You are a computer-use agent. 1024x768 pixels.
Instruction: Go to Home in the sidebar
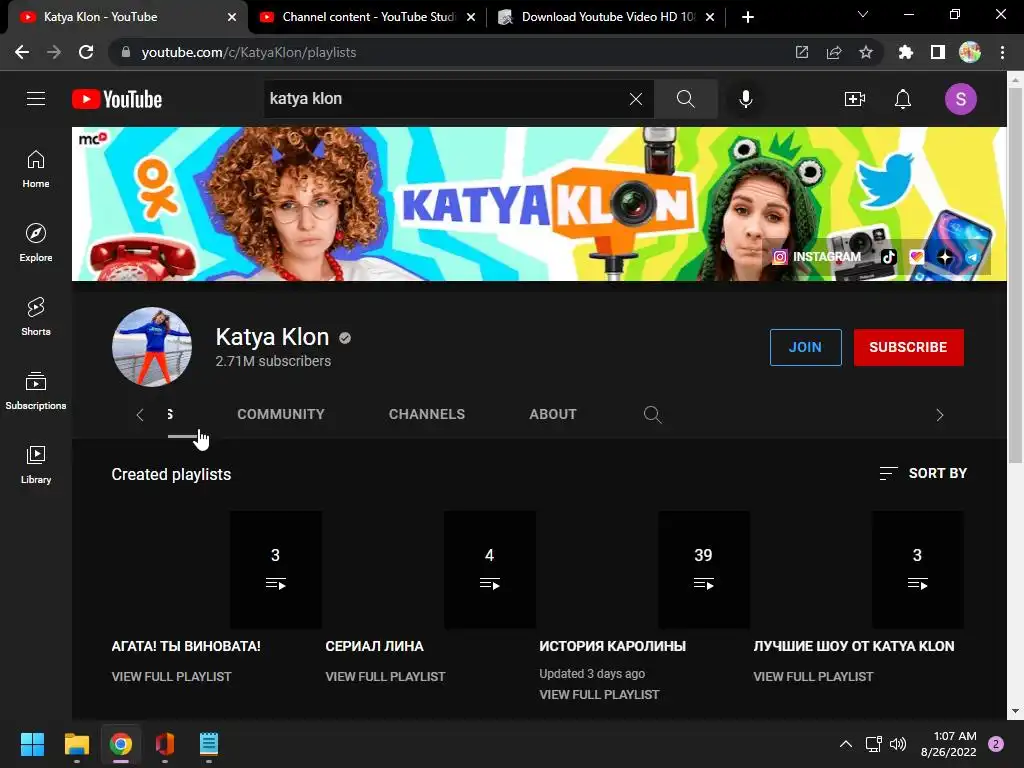pos(36,169)
